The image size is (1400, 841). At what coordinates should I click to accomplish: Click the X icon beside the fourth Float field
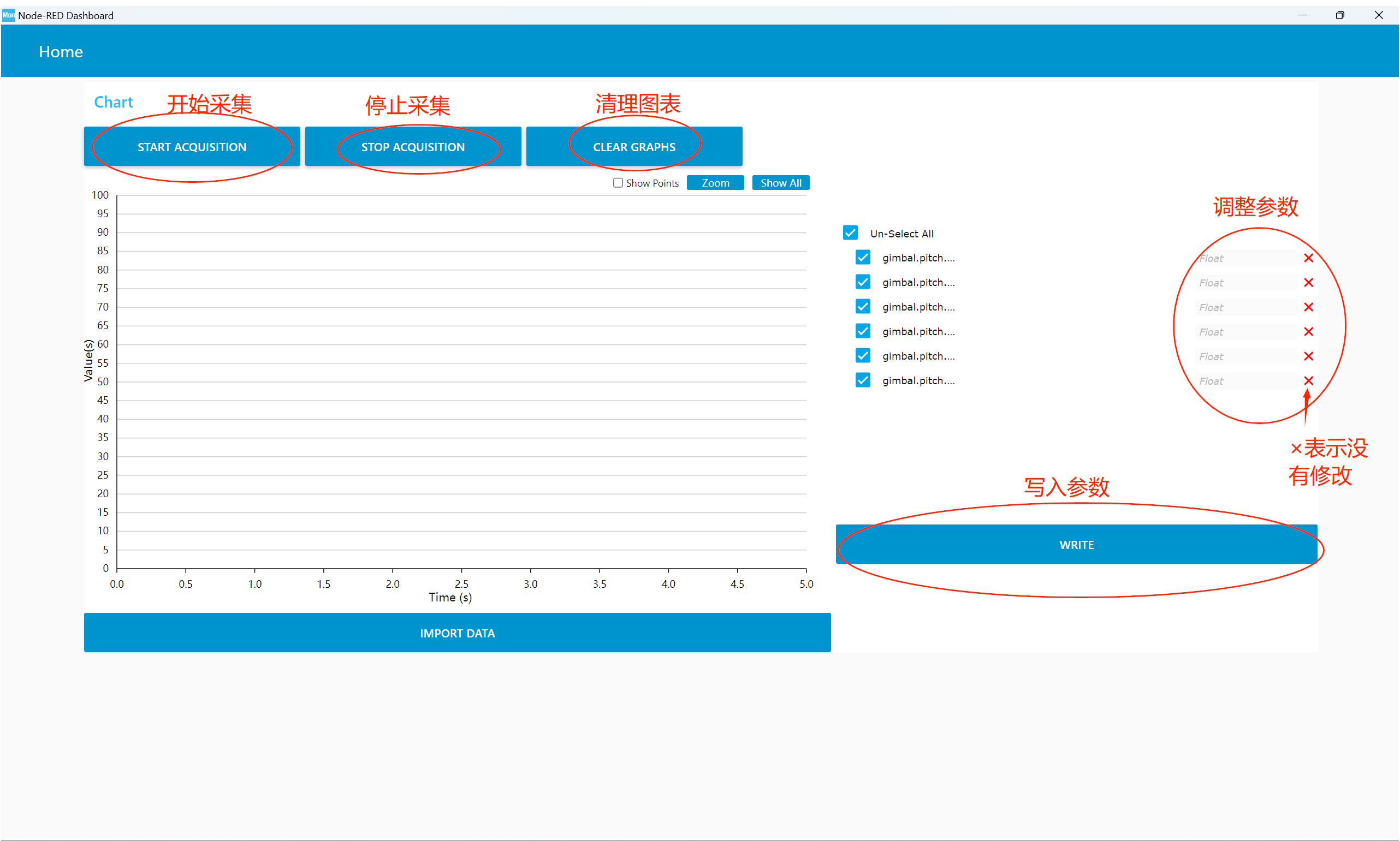coord(1309,331)
